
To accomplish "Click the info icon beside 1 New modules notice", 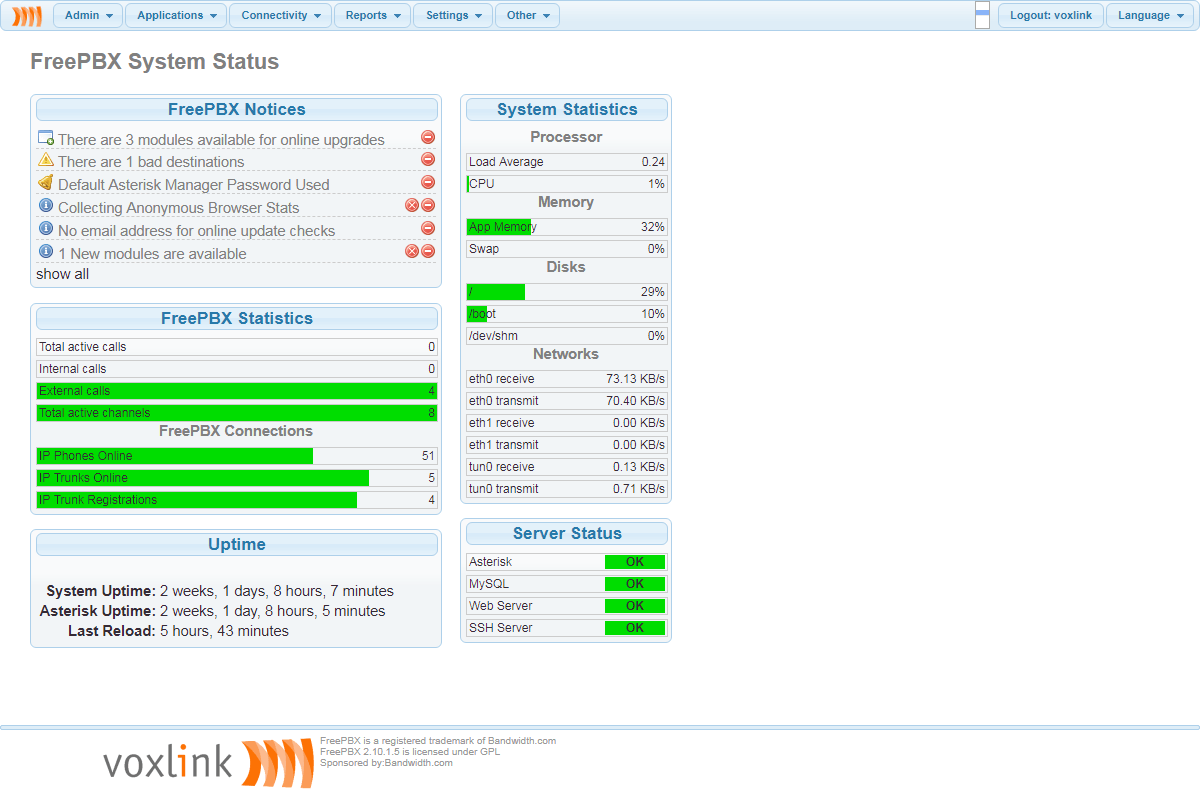I will (45, 252).
